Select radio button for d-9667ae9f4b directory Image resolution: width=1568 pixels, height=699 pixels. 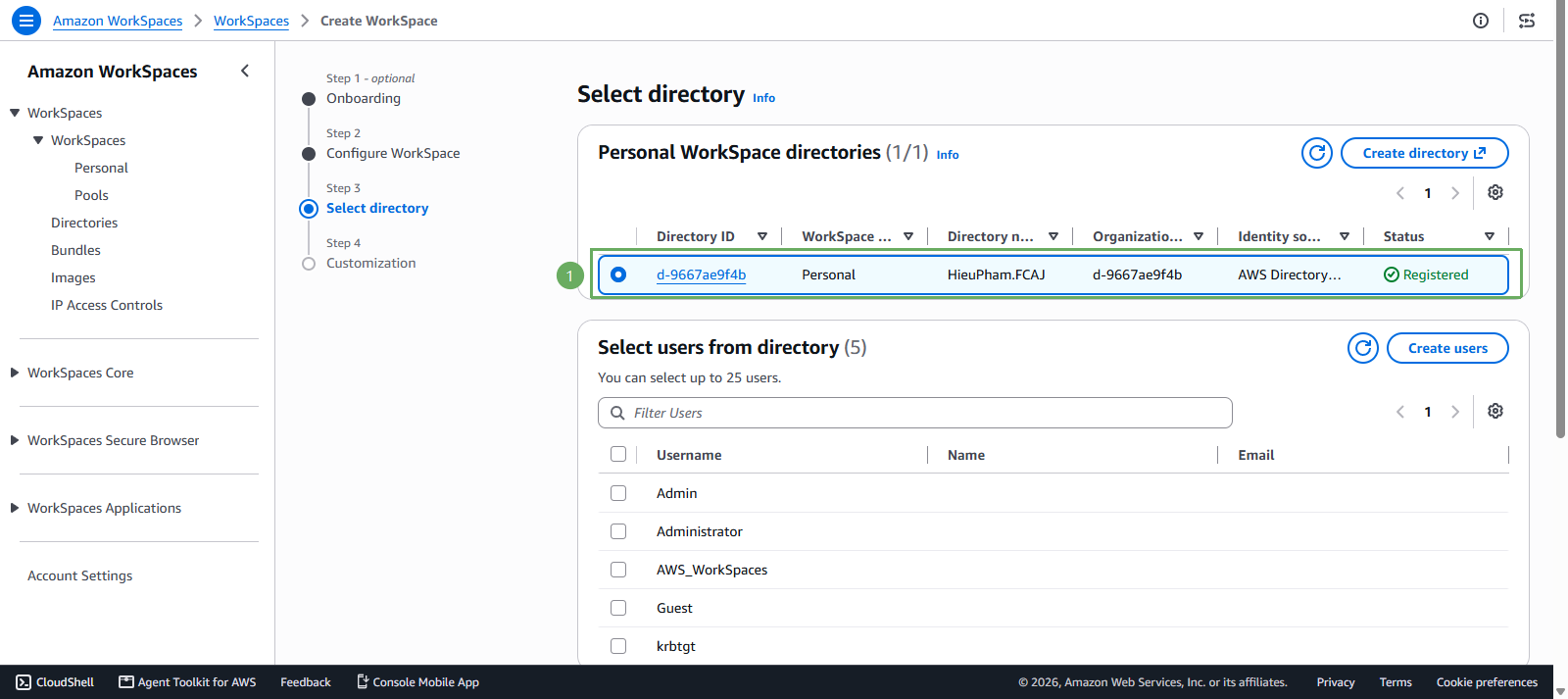click(618, 275)
